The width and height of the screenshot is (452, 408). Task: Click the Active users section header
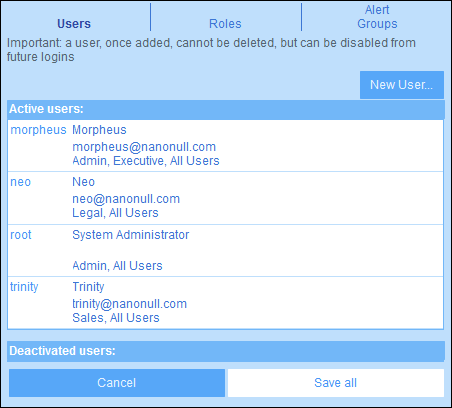(x=226, y=109)
